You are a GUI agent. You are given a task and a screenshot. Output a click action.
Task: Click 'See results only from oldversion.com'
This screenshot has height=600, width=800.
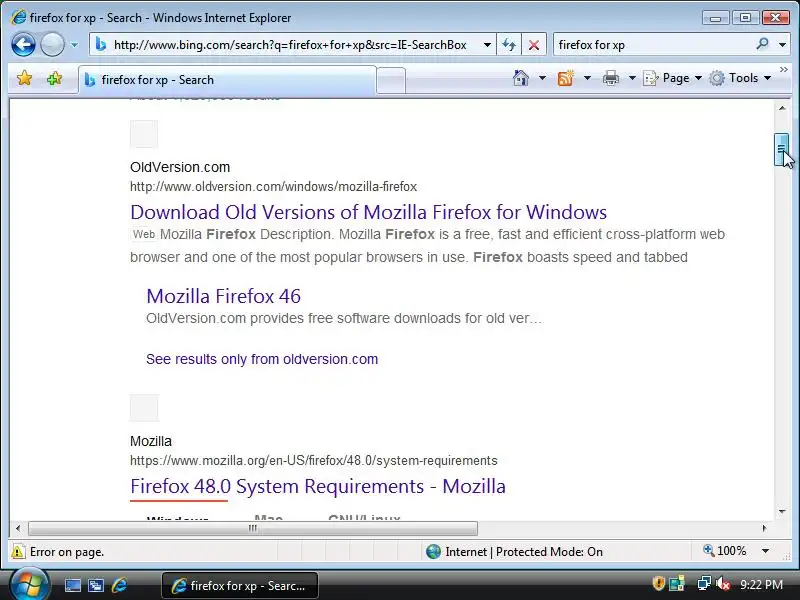pos(262,359)
